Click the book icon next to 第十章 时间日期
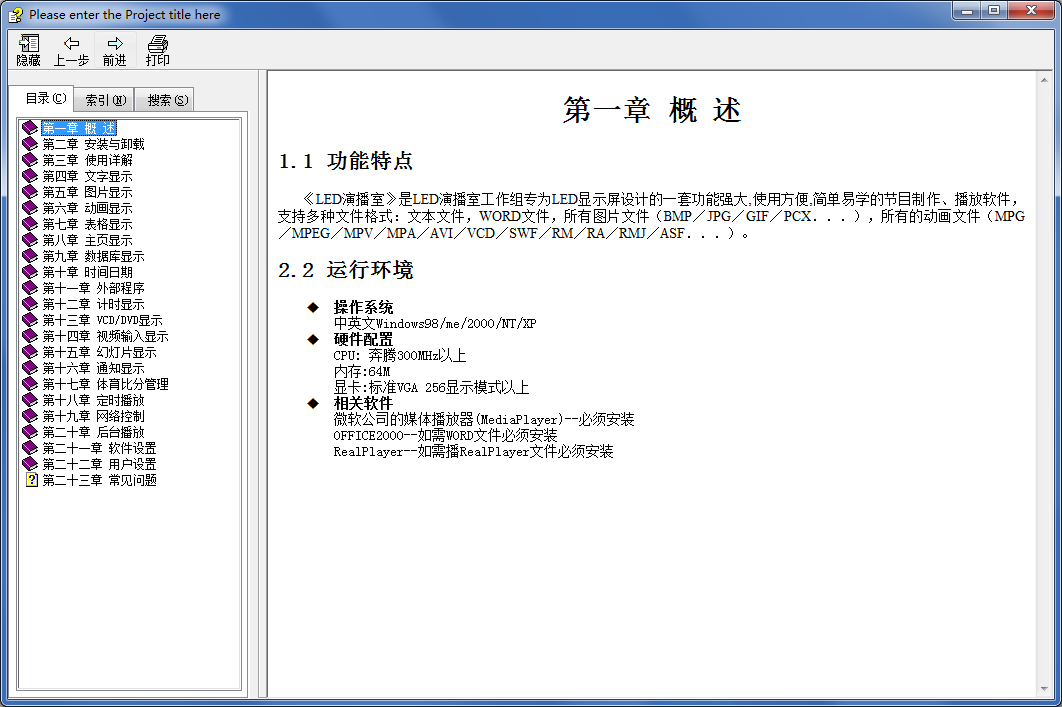1062x707 pixels. click(x=30, y=272)
